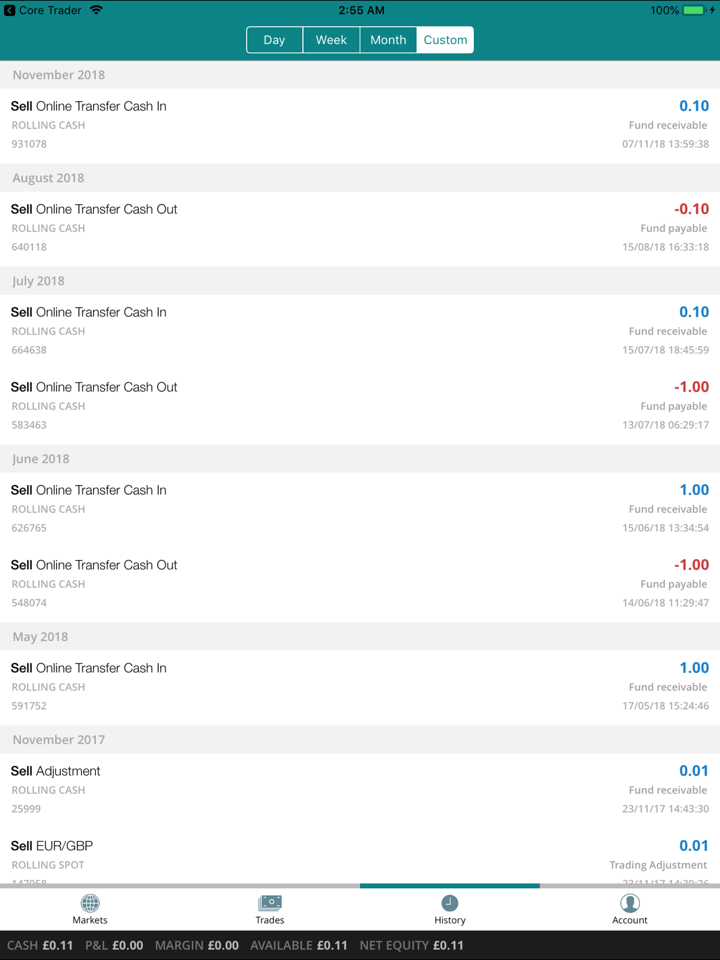The width and height of the screenshot is (720, 960).
Task: Open the Sell Adjustment transaction 25999
Action: (360, 790)
